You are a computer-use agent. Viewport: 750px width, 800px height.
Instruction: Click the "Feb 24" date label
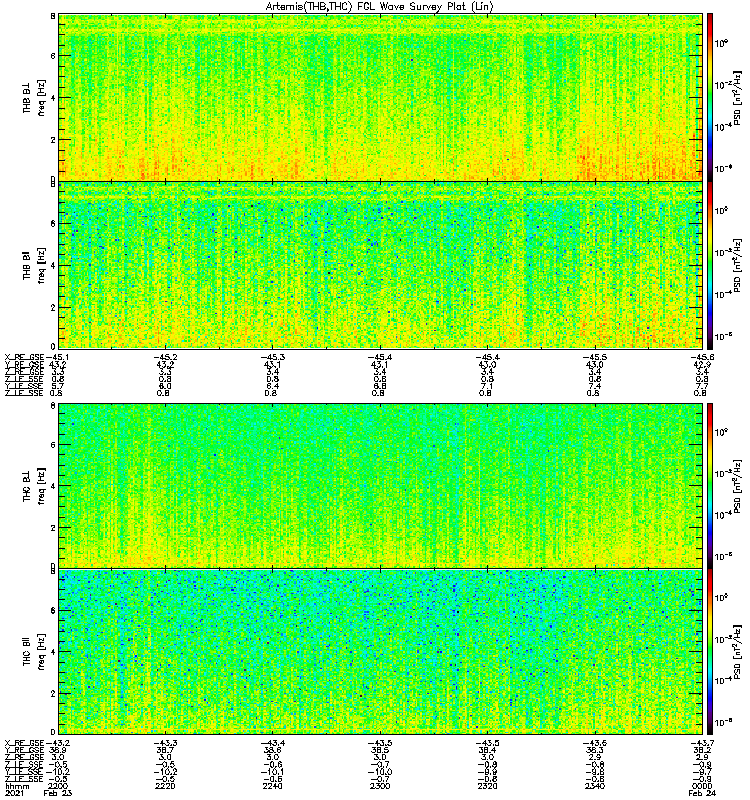[702, 793]
